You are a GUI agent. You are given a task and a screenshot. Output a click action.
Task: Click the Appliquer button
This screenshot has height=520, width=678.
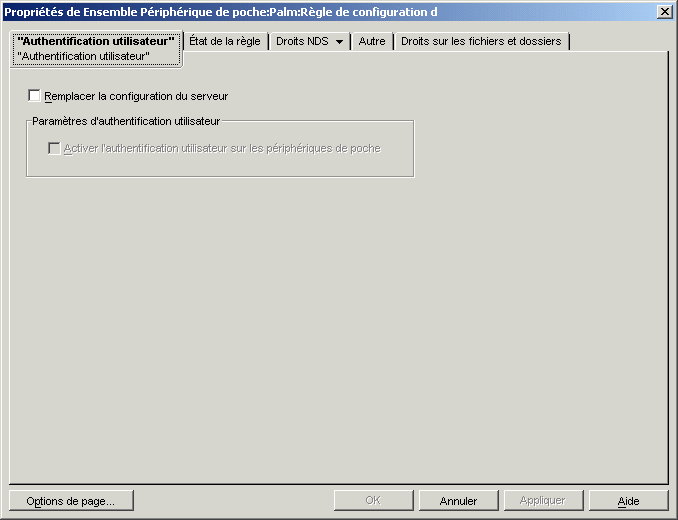(543, 501)
